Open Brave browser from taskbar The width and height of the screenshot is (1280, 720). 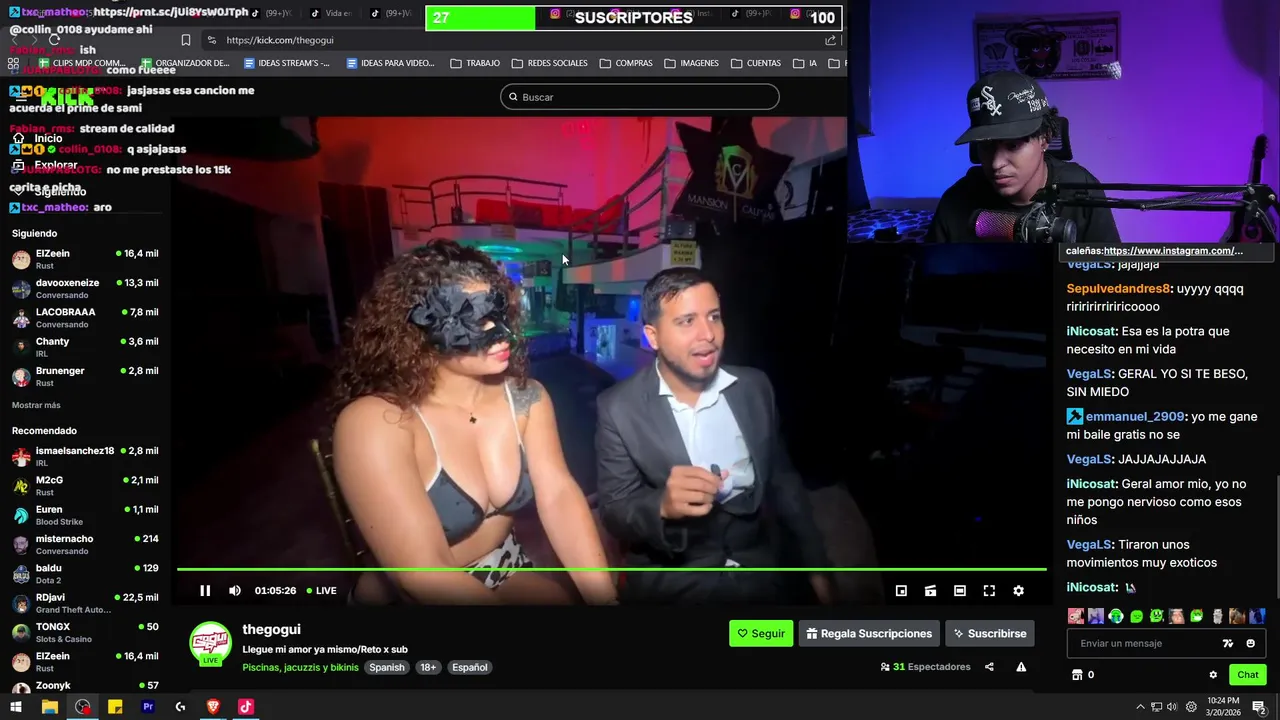pyautogui.click(x=213, y=707)
